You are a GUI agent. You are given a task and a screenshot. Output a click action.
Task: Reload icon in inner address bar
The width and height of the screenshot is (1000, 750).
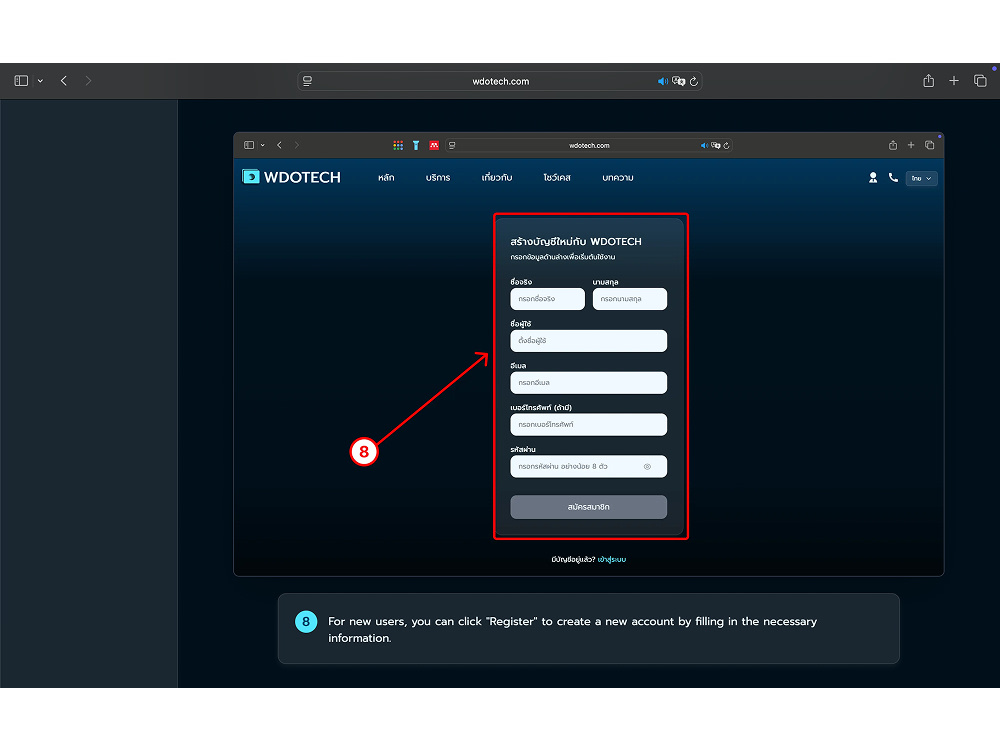point(726,145)
